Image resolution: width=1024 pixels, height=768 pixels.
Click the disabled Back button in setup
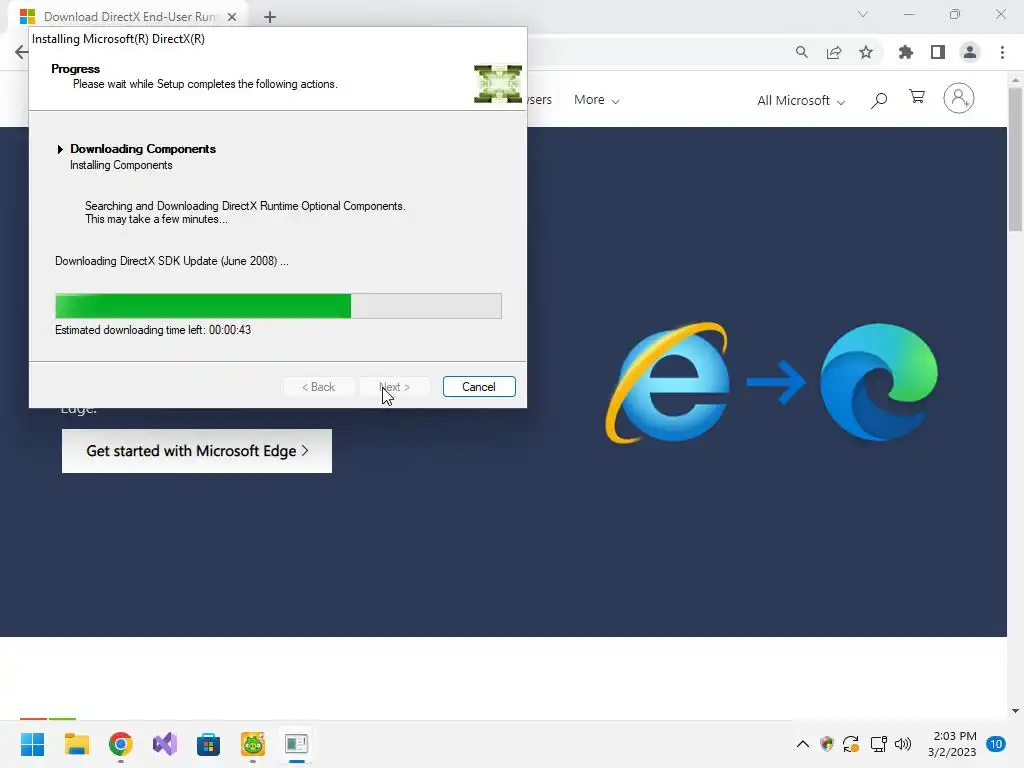(x=319, y=387)
